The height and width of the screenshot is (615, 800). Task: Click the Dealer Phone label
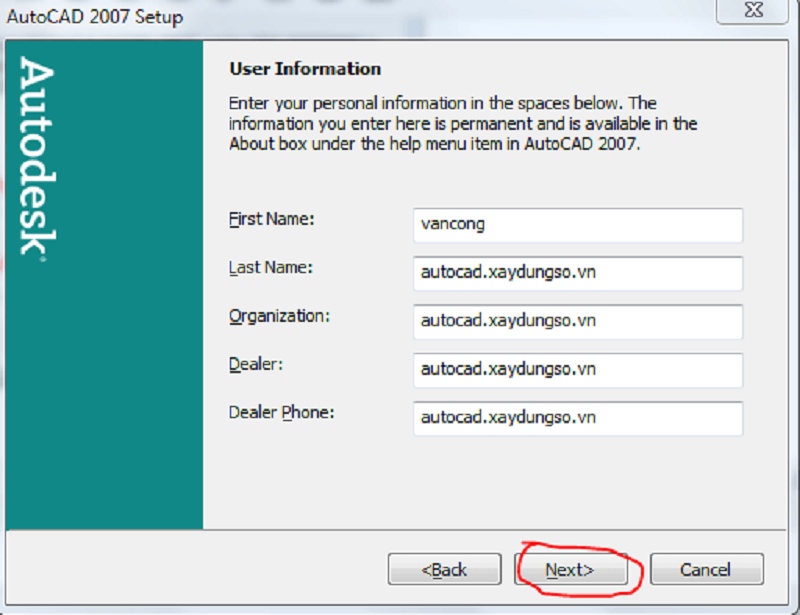tap(281, 412)
